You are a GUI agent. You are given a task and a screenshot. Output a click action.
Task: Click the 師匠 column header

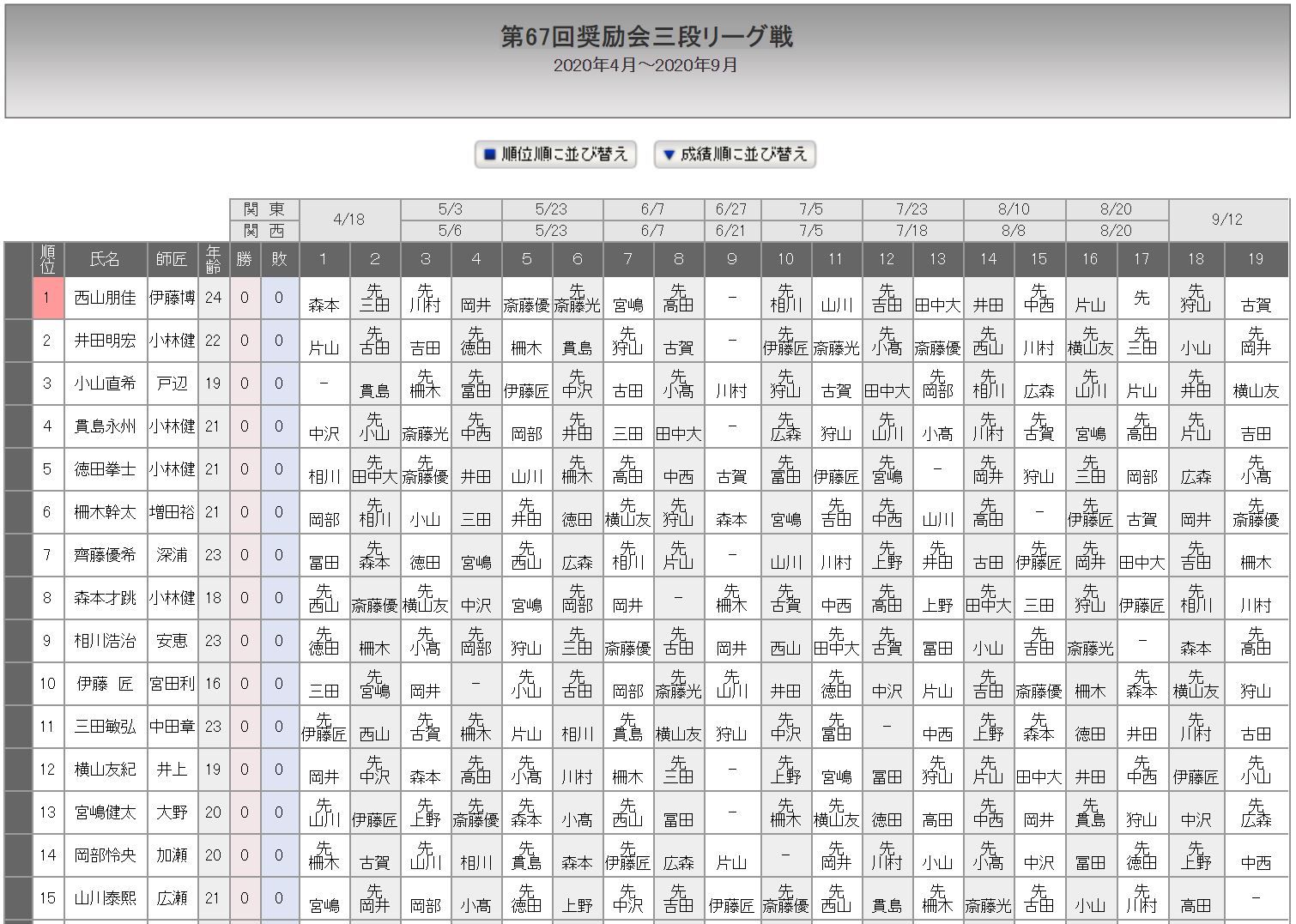coord(172,259)
